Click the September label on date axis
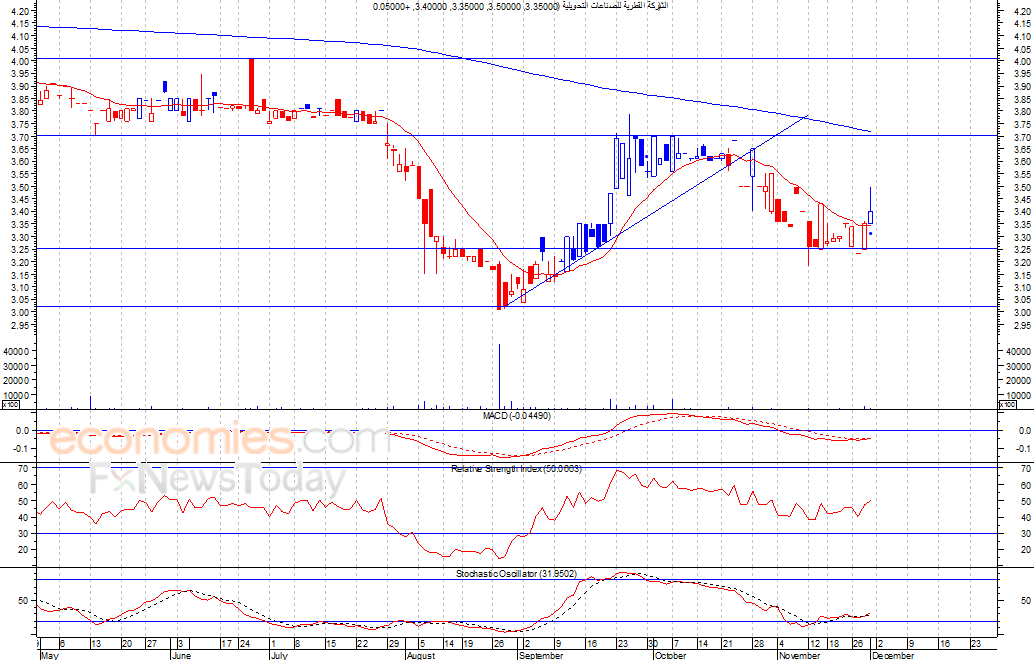 (x=540, y=656)
